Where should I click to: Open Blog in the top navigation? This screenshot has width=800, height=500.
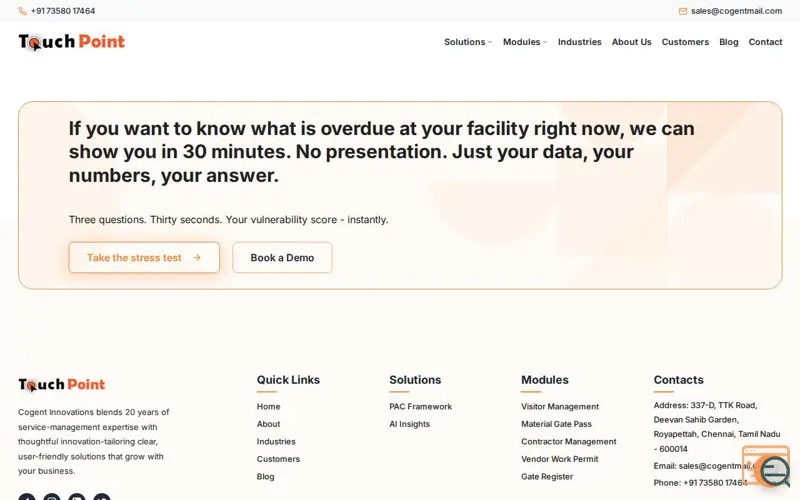[x=729, y=42]
